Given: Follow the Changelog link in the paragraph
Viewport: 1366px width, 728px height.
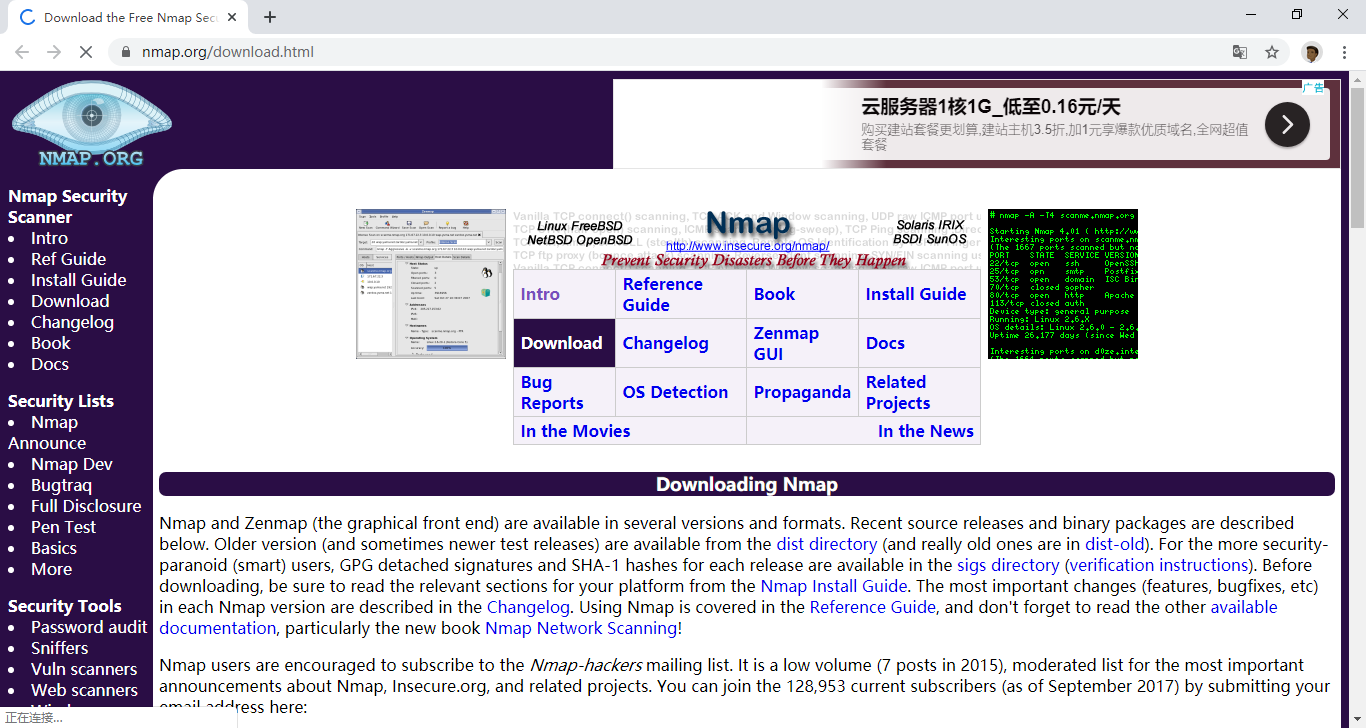Looking at the screenshot, I should [528, 607].
